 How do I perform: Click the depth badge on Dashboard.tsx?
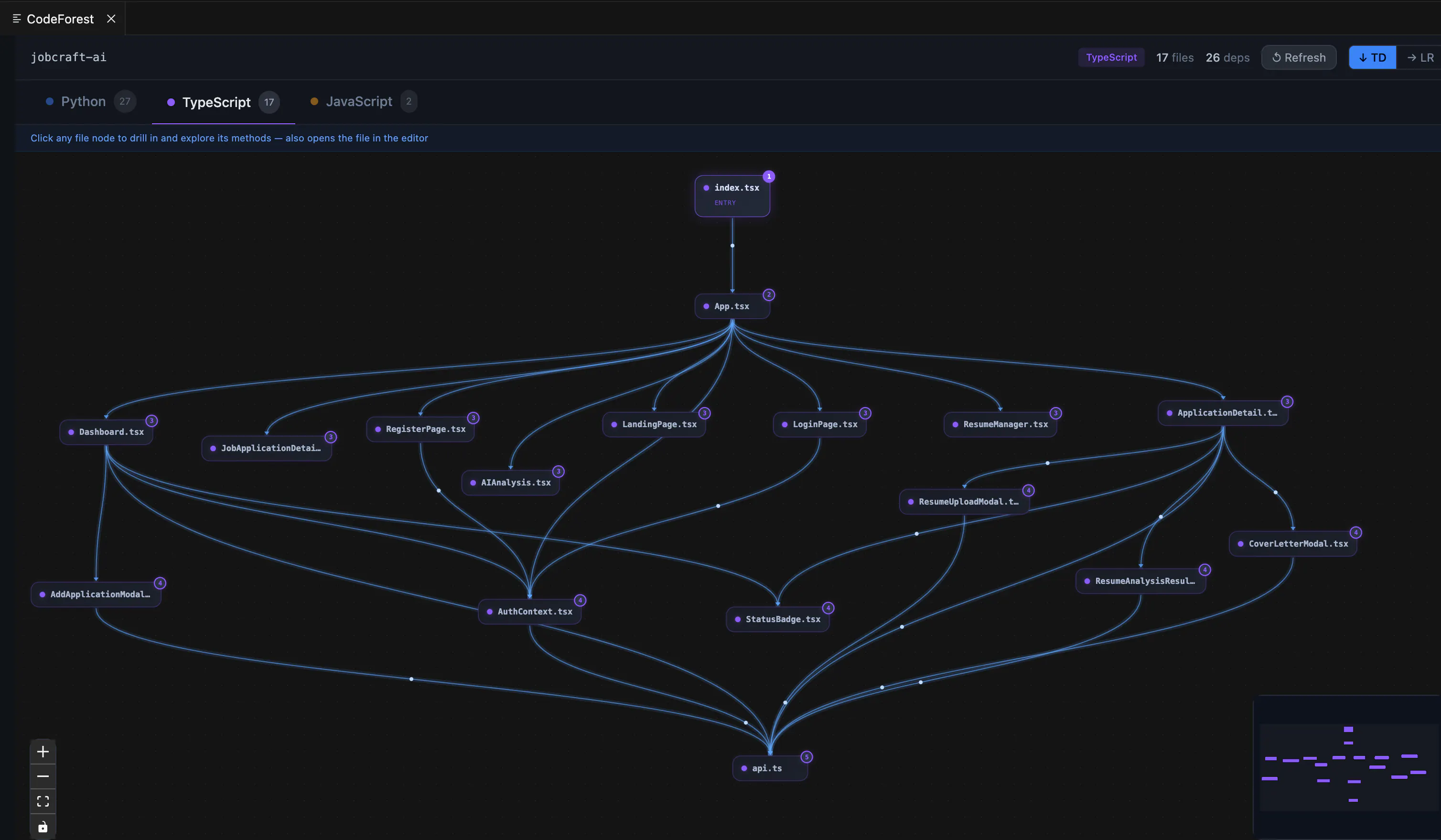click(x=151, y=421)
